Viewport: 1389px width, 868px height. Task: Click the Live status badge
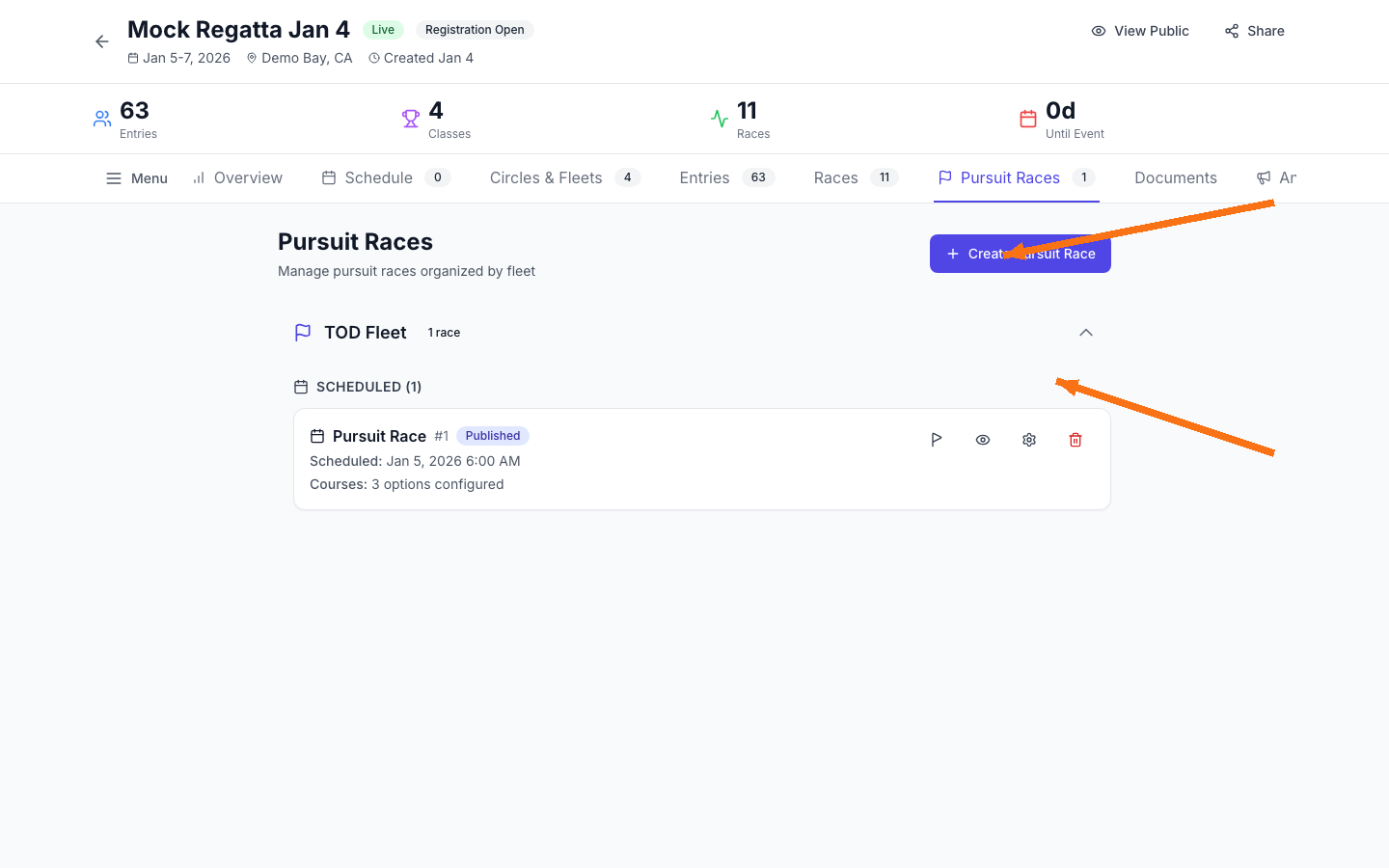[383, 29]
